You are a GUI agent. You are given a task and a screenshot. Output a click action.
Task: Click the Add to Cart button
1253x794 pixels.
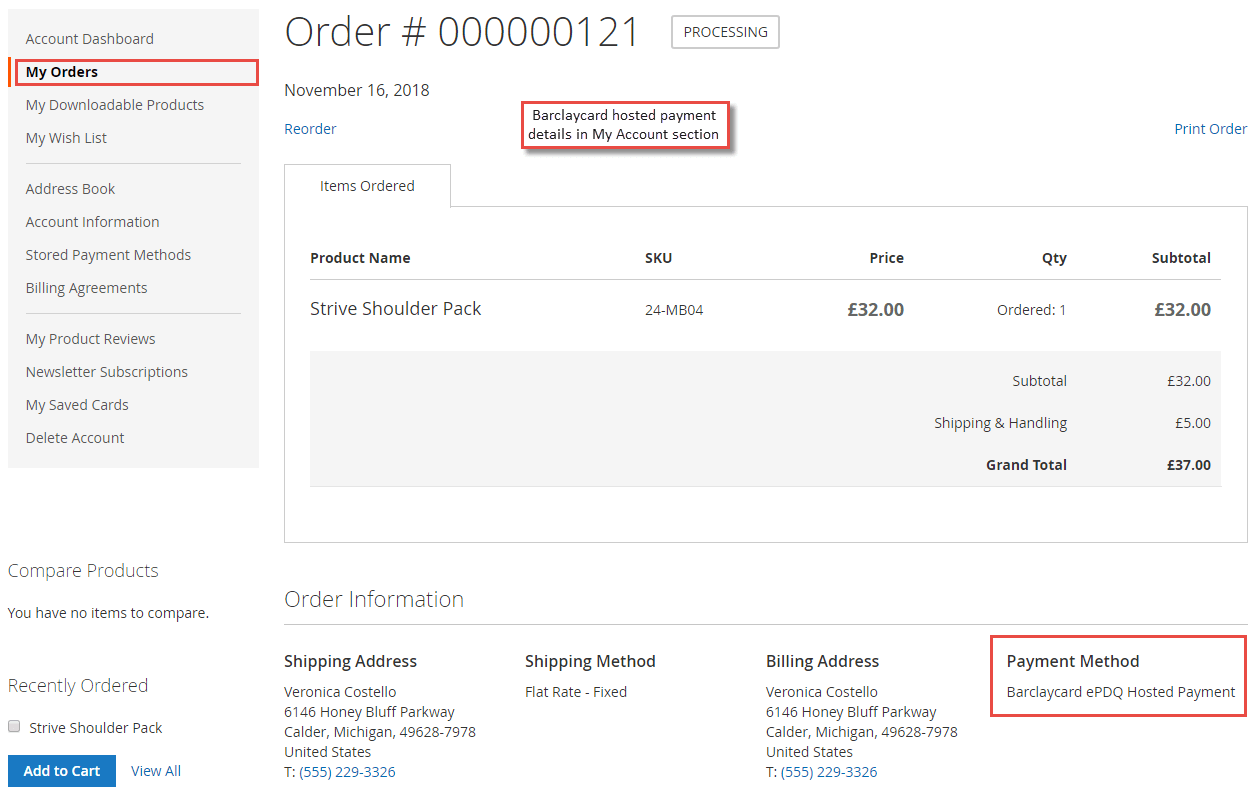[x=61, y=770]
